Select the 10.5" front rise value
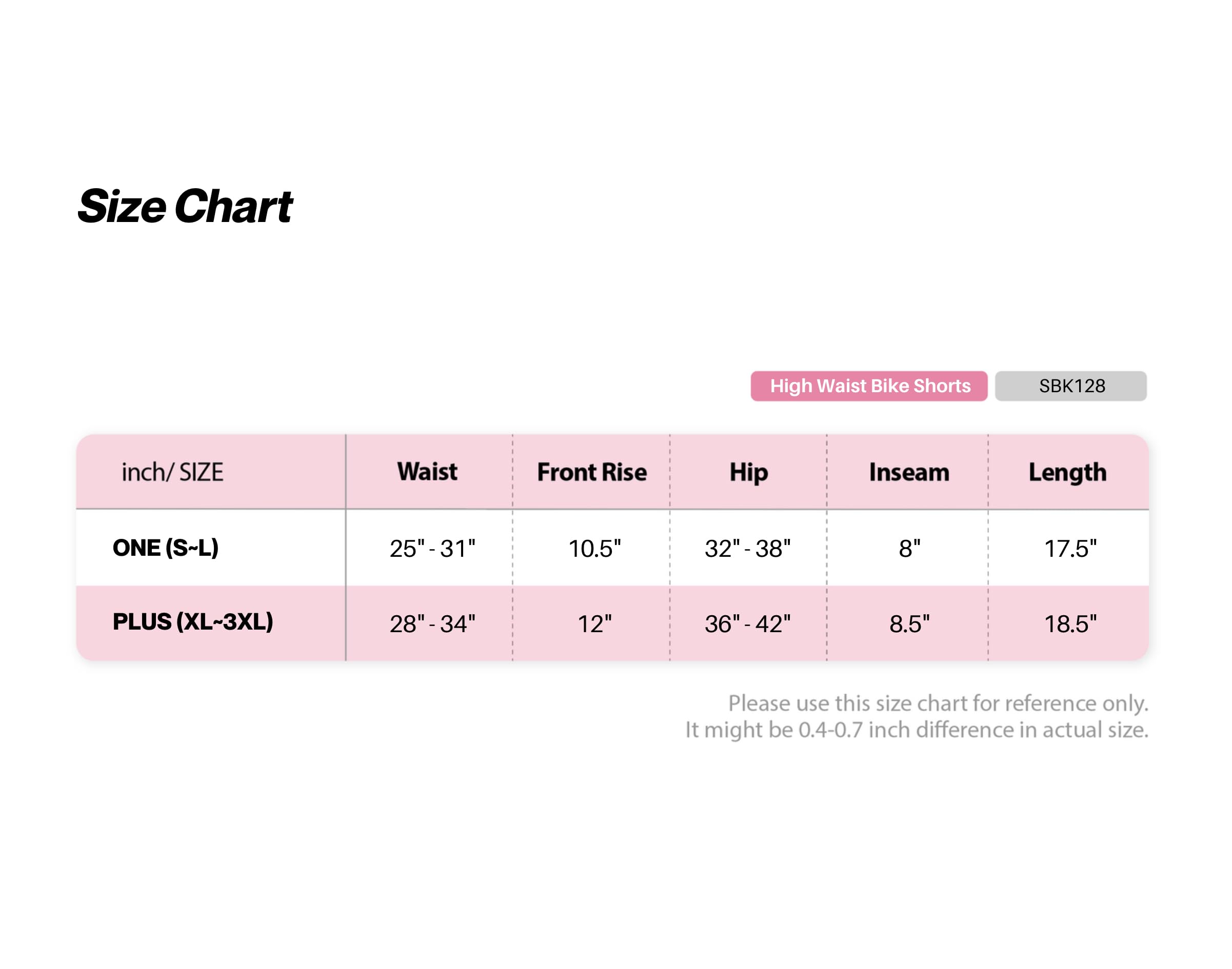Image resolution: width=1232 pixels, height=969 pixels. pyautogui.click(x=594, y=549)
